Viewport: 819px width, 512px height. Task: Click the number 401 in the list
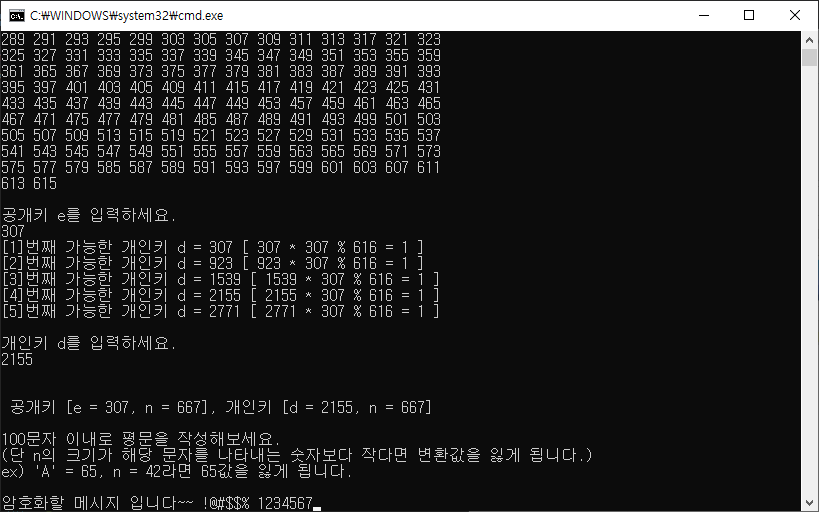[77, 87]
